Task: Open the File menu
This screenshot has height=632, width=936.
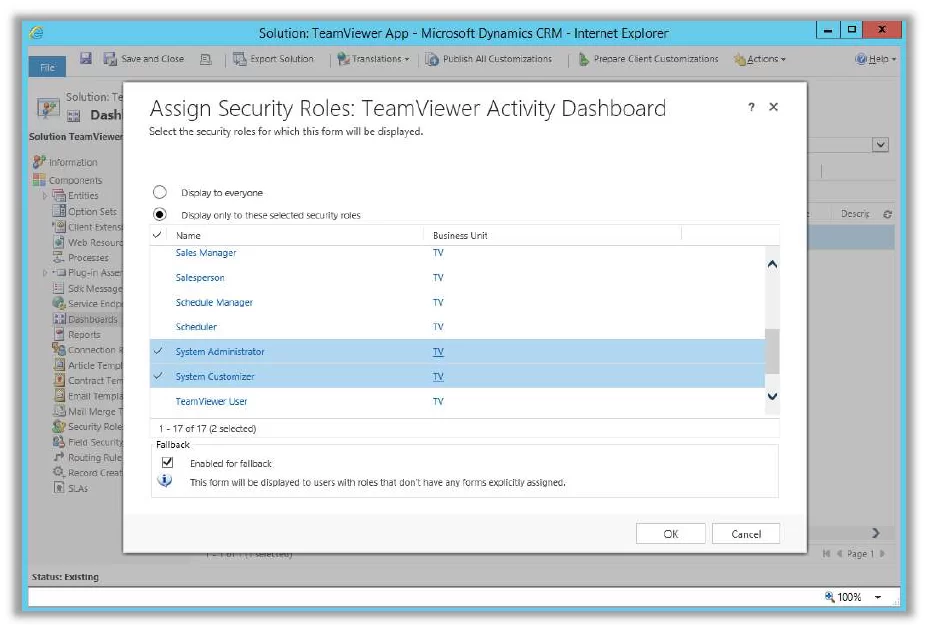Action: [x=46, y=67]
